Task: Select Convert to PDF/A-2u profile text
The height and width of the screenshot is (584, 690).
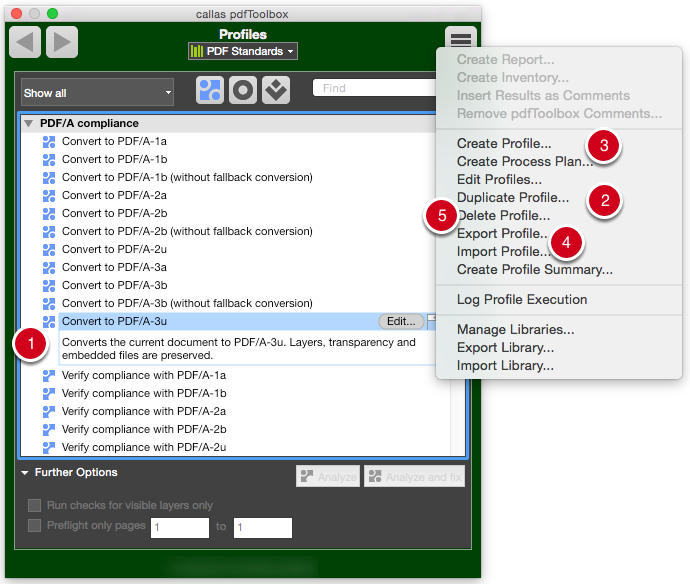Action: click(x=114, y=250)
